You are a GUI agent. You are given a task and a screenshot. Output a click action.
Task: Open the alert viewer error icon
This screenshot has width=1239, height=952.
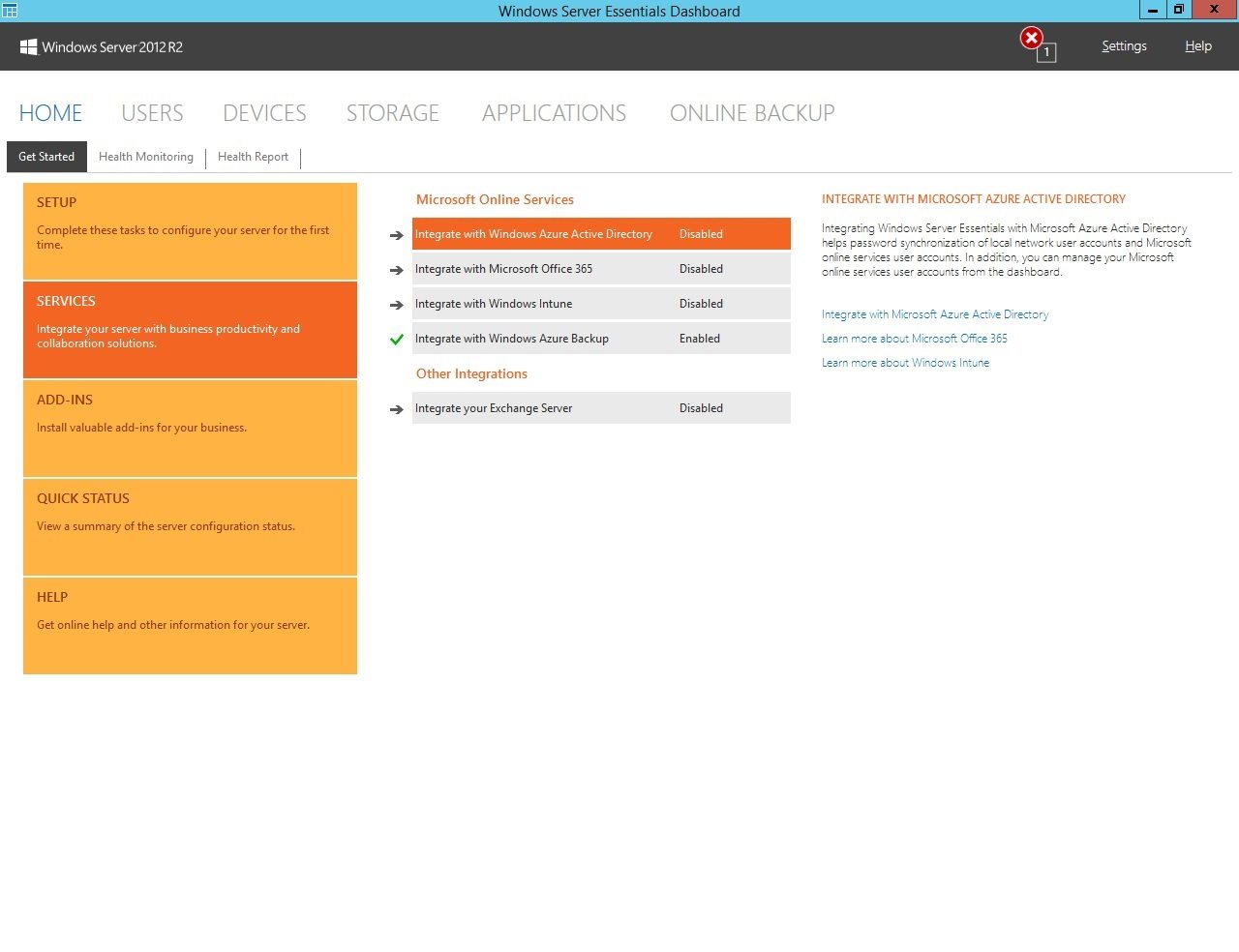click(1032, 39)
